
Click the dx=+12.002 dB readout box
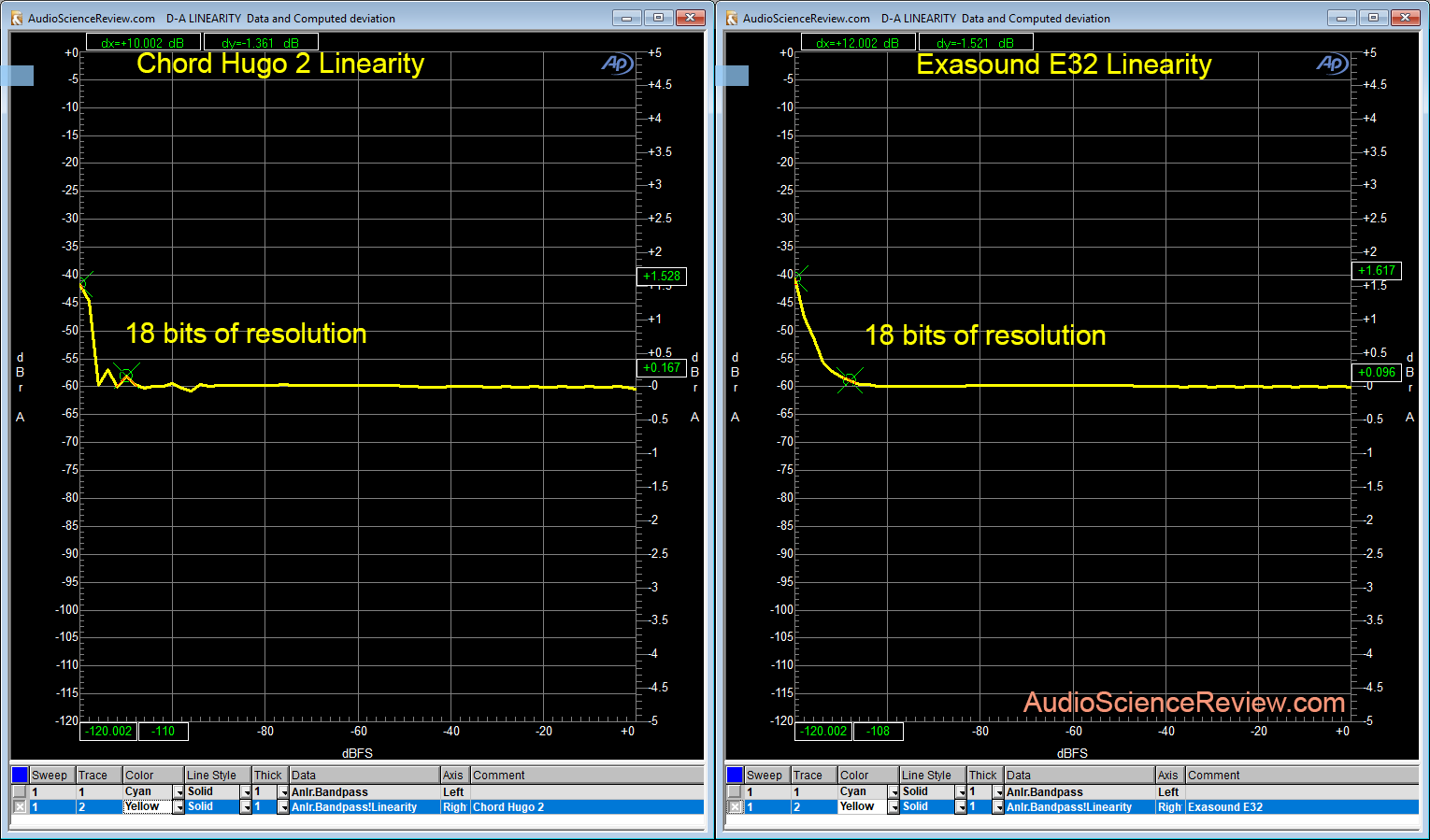(858, 43)
